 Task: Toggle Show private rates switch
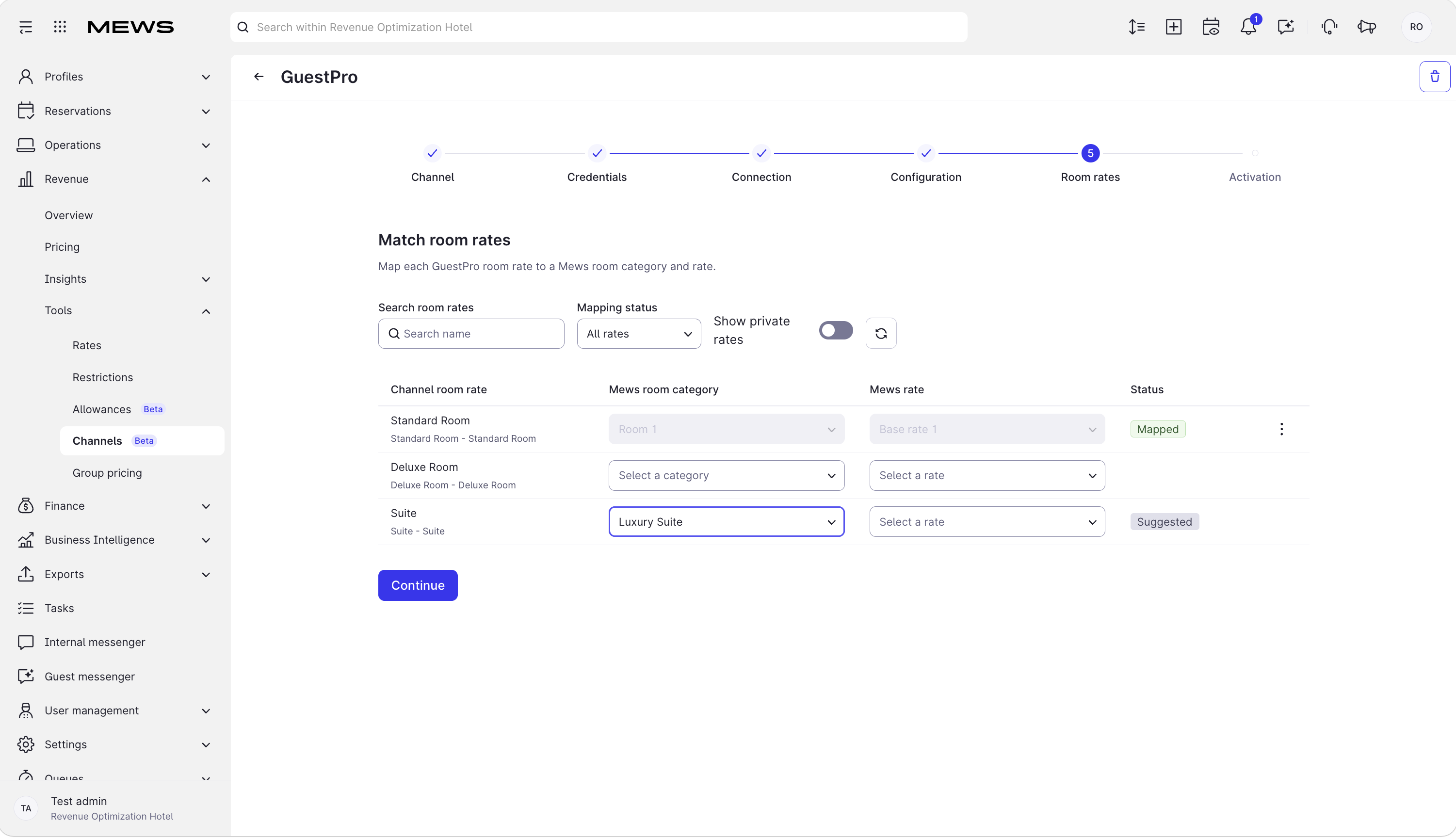(836, 330)
